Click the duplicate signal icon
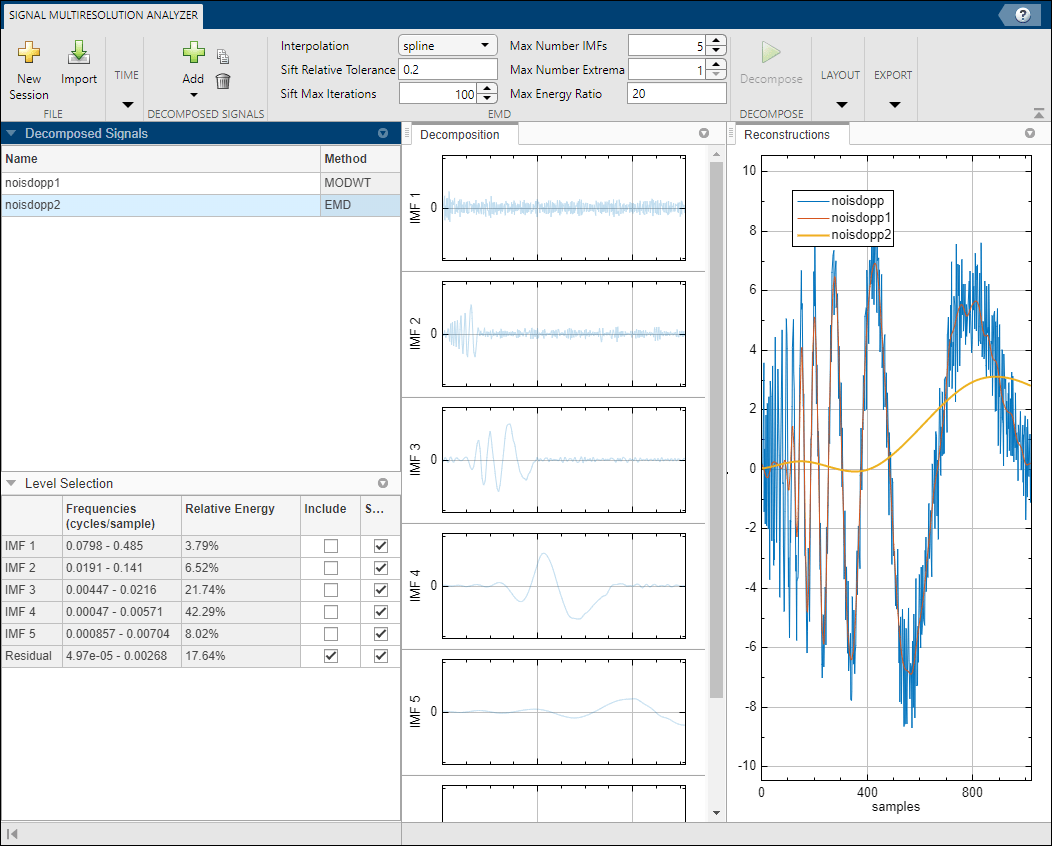Image resolution: width=1052 pixels, height=846 pixels. [x=223, y=57]
